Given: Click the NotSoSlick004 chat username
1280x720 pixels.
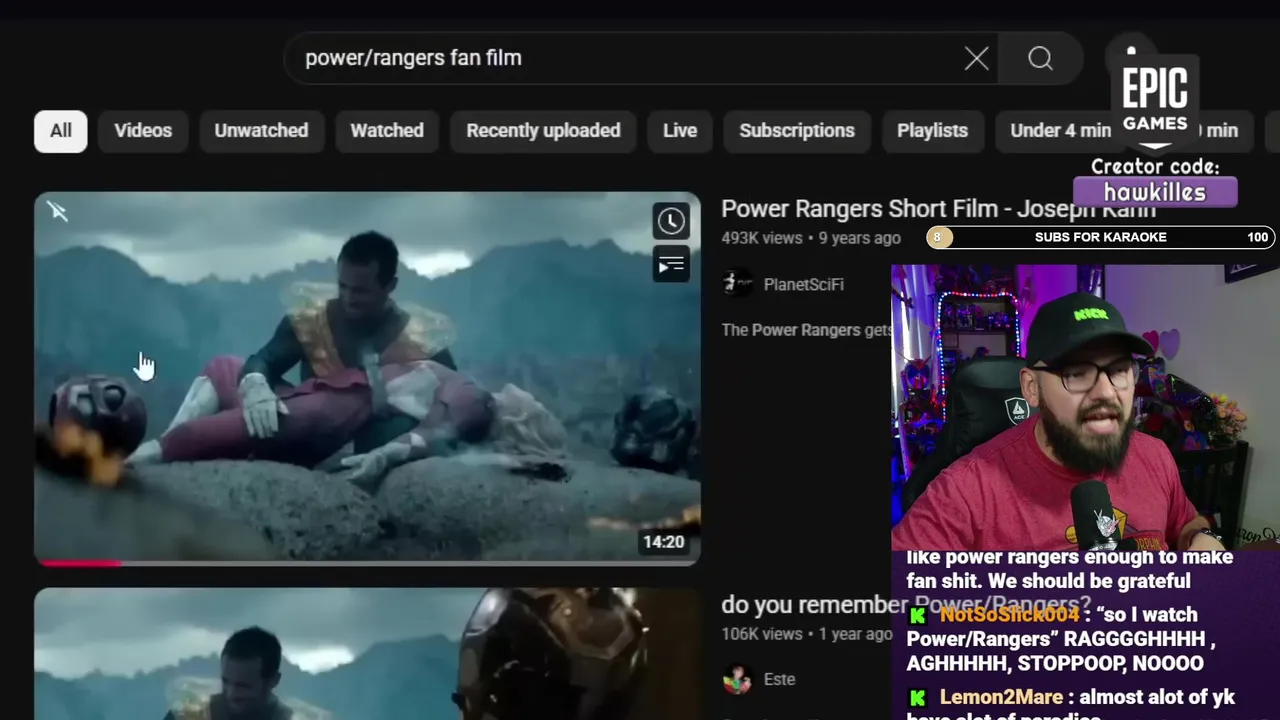Looking at the screenshot, I should click(x=1010, y=615).
